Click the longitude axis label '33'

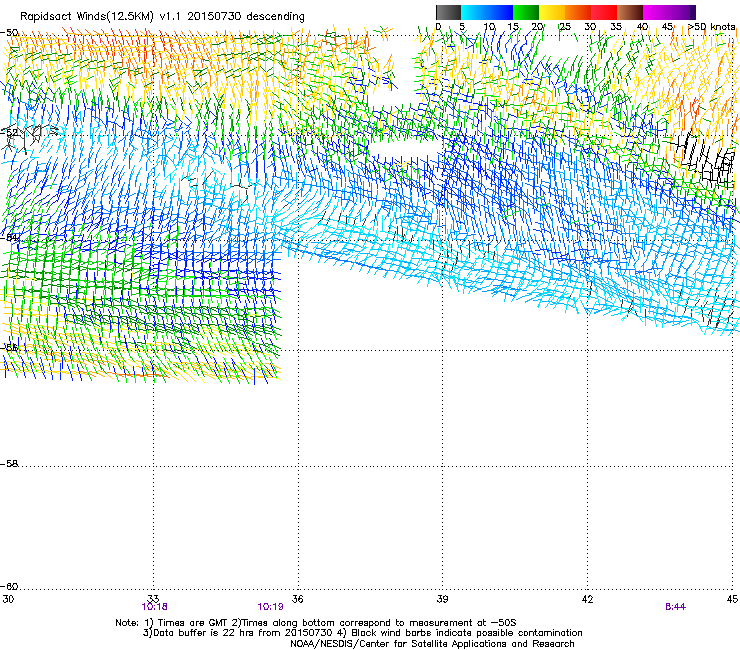tap(153, 599)
